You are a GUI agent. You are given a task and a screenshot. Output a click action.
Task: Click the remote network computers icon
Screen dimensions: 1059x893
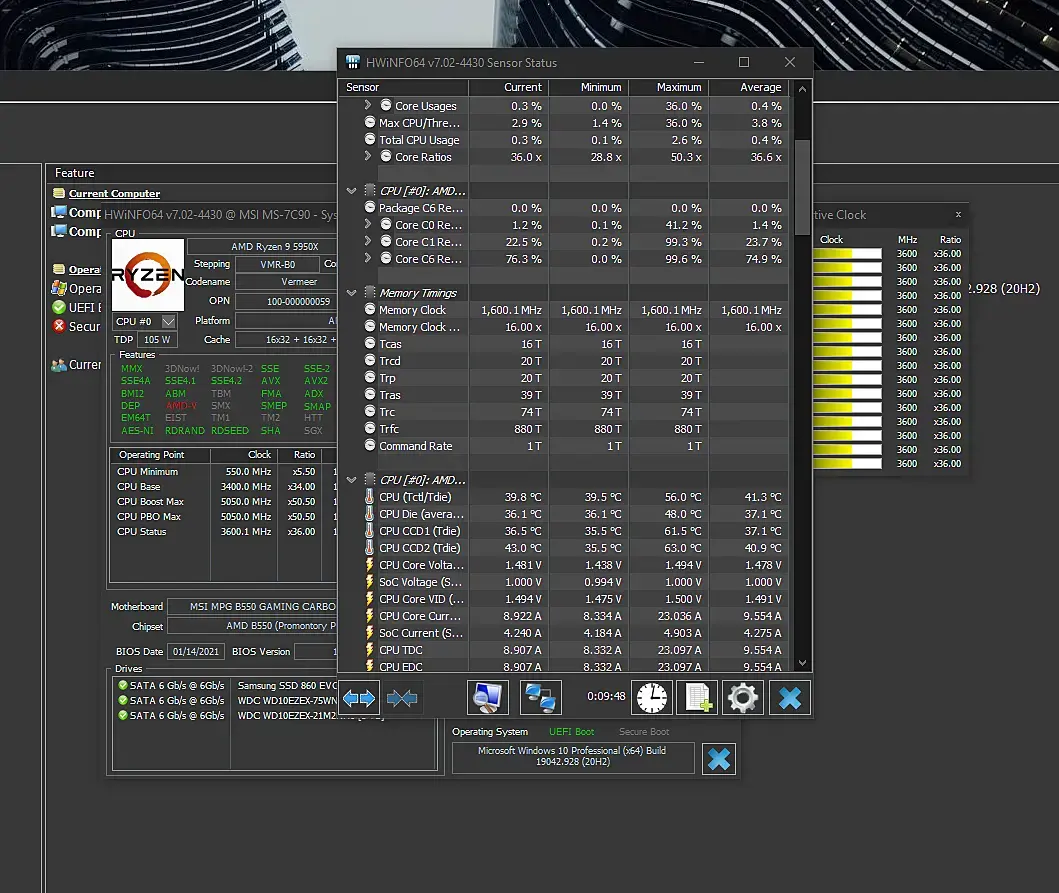[541, 697]
